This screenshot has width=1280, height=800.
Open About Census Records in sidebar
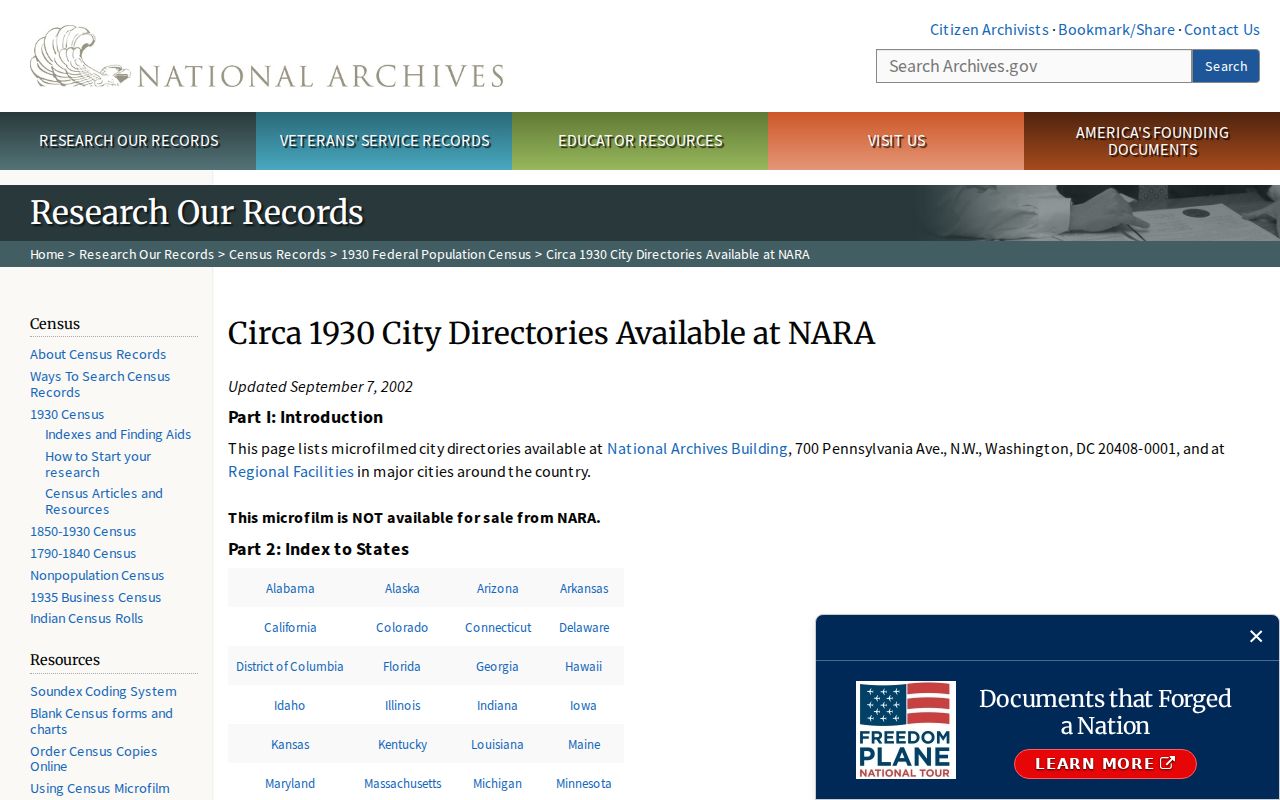98,354
